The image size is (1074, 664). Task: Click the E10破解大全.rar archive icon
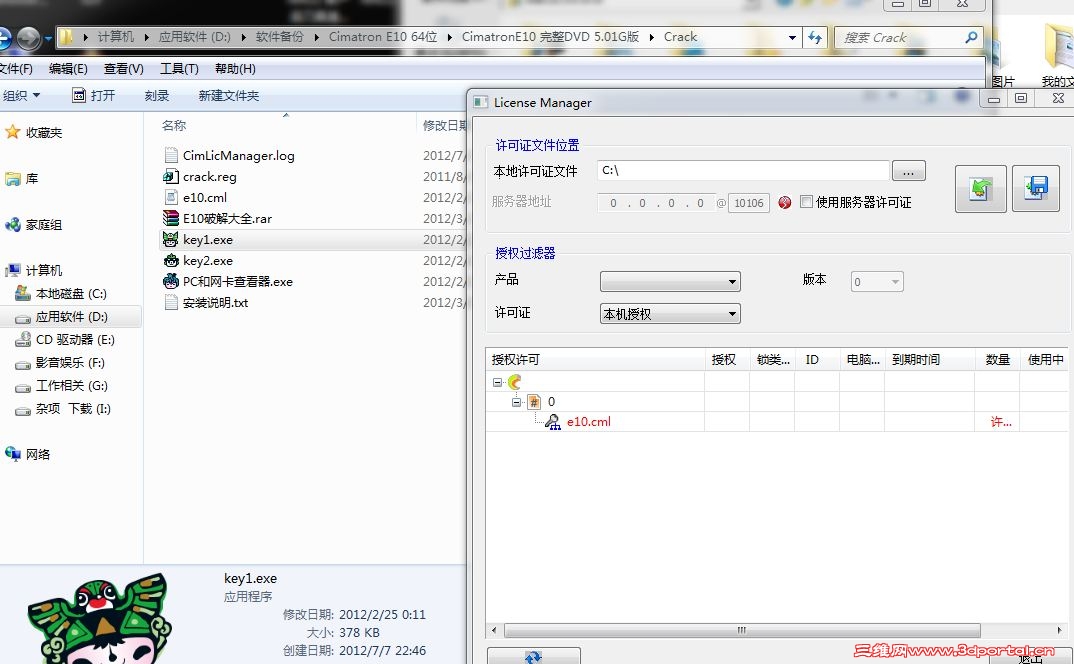pyautogui.click(x=171, y=219)
